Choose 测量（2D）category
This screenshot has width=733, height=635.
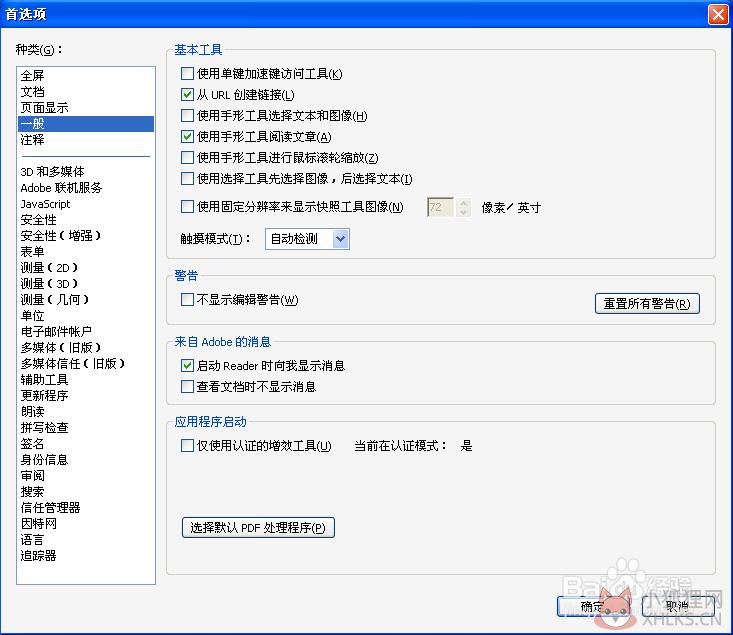tap(86, 267)
